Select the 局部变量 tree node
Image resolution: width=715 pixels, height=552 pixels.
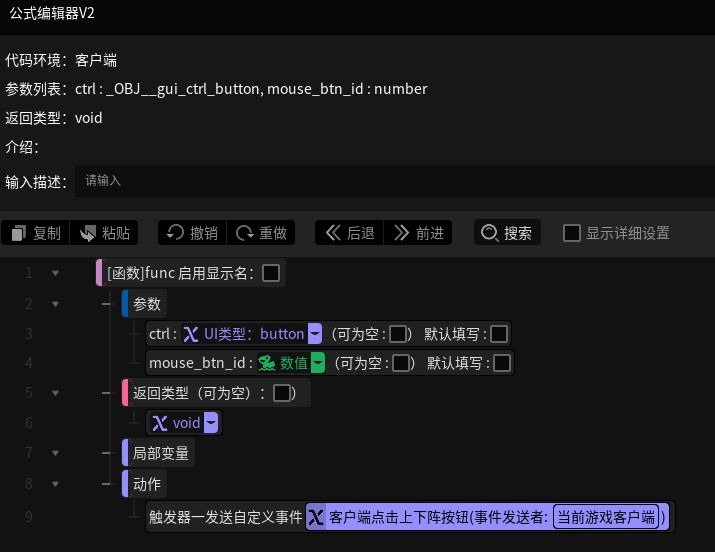[x=158, y=453]
